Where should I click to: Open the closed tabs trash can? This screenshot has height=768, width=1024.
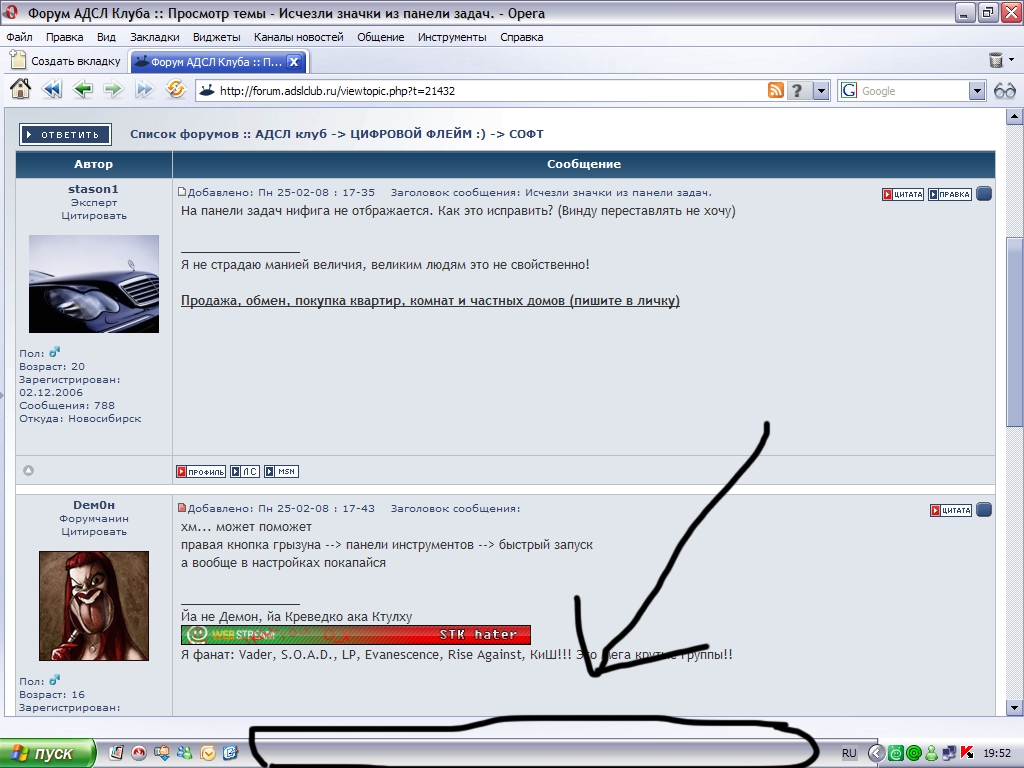click(995, 61)
